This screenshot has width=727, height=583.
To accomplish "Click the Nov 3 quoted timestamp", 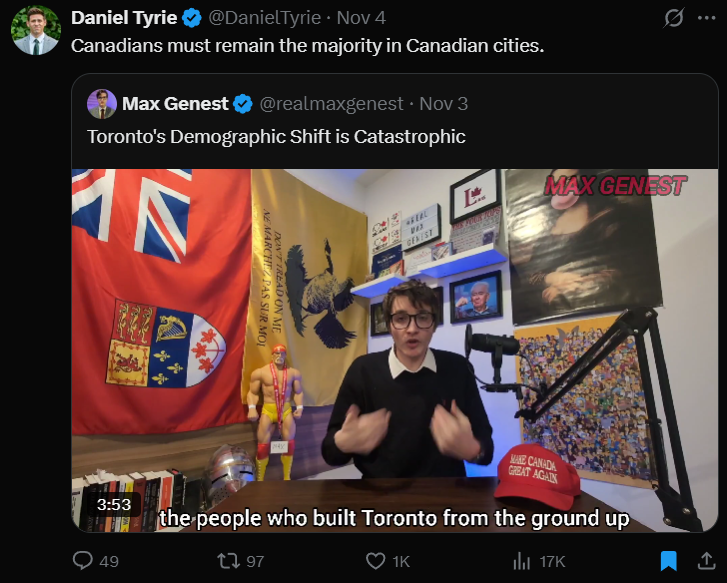I will coord(444,103).
